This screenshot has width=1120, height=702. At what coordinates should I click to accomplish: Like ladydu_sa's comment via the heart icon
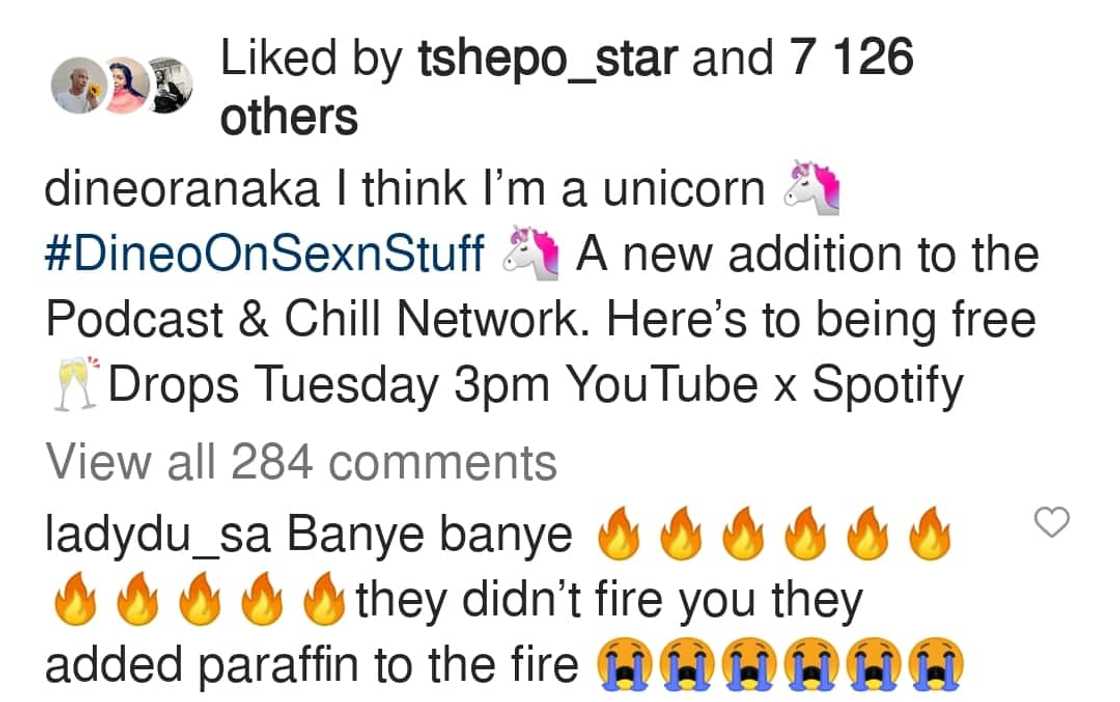pos(1053,520)
